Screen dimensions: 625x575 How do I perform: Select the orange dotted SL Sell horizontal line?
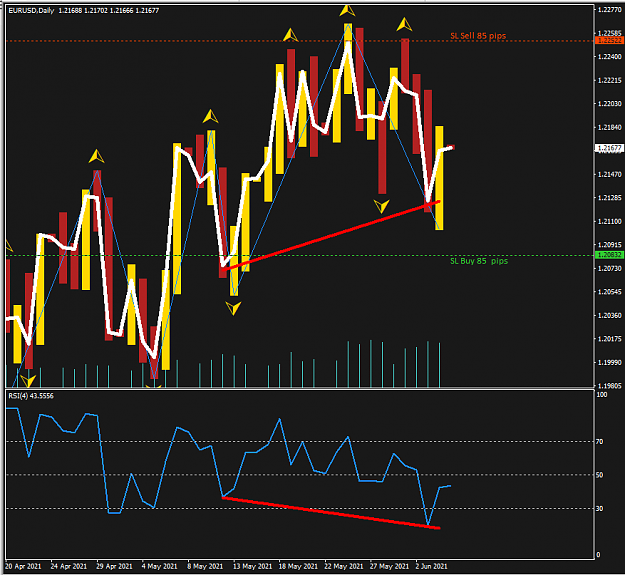[299, 41]
